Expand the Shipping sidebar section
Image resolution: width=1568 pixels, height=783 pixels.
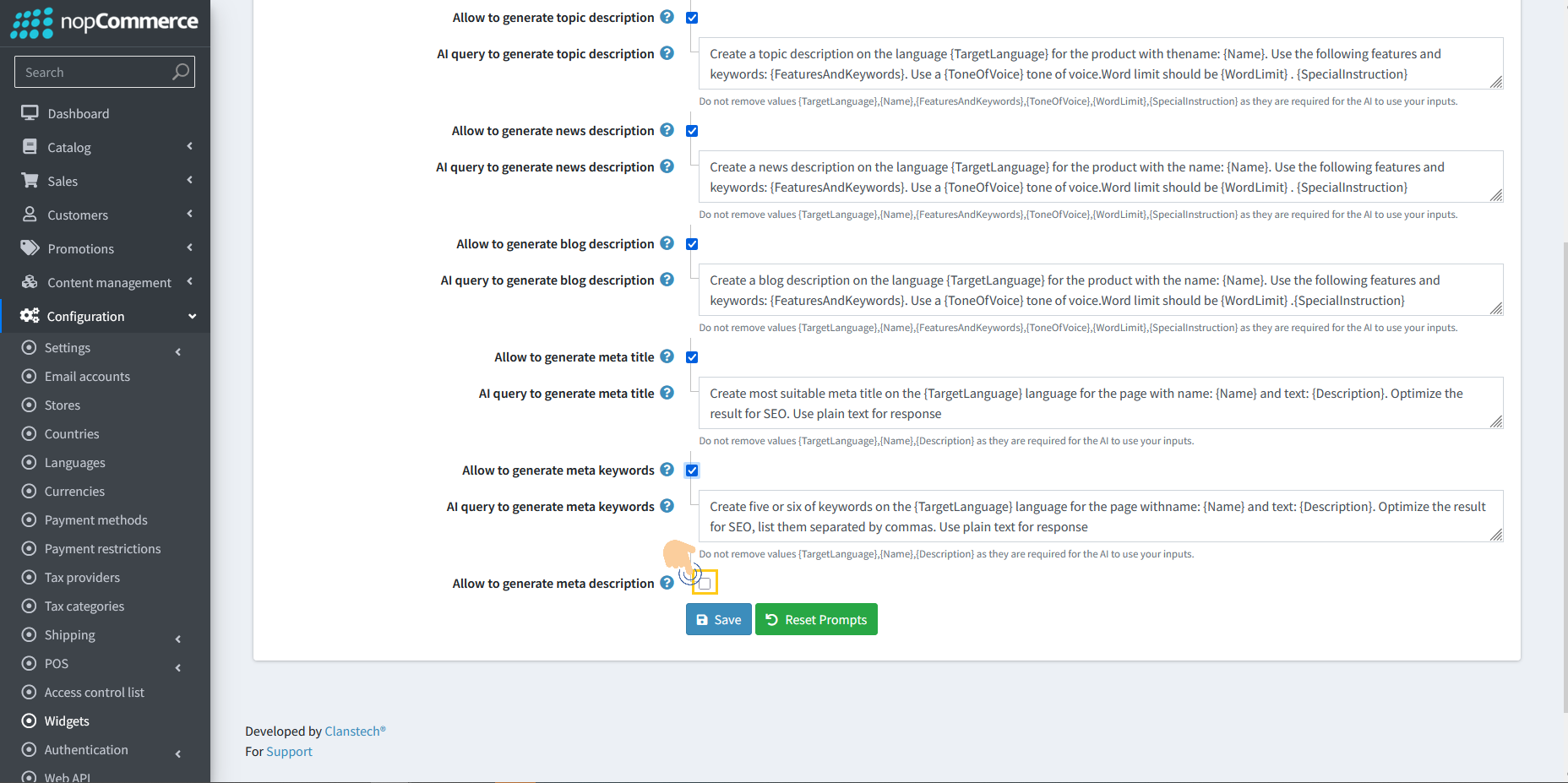coord(69,634)
